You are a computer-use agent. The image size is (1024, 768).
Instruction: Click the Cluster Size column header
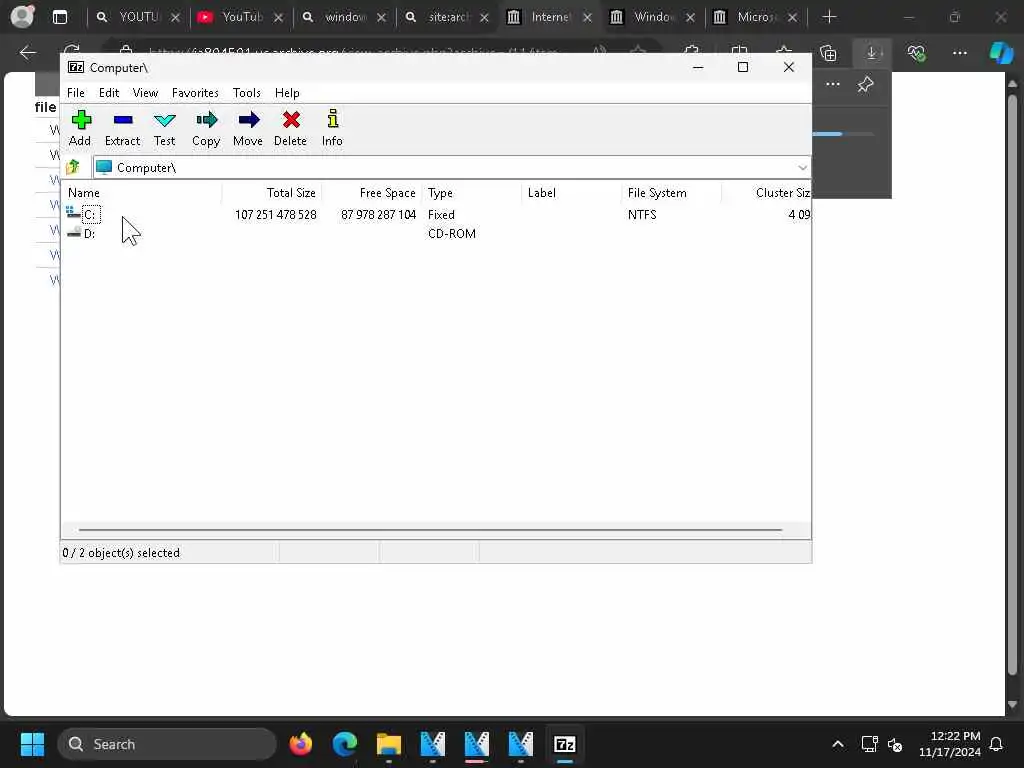767,193
